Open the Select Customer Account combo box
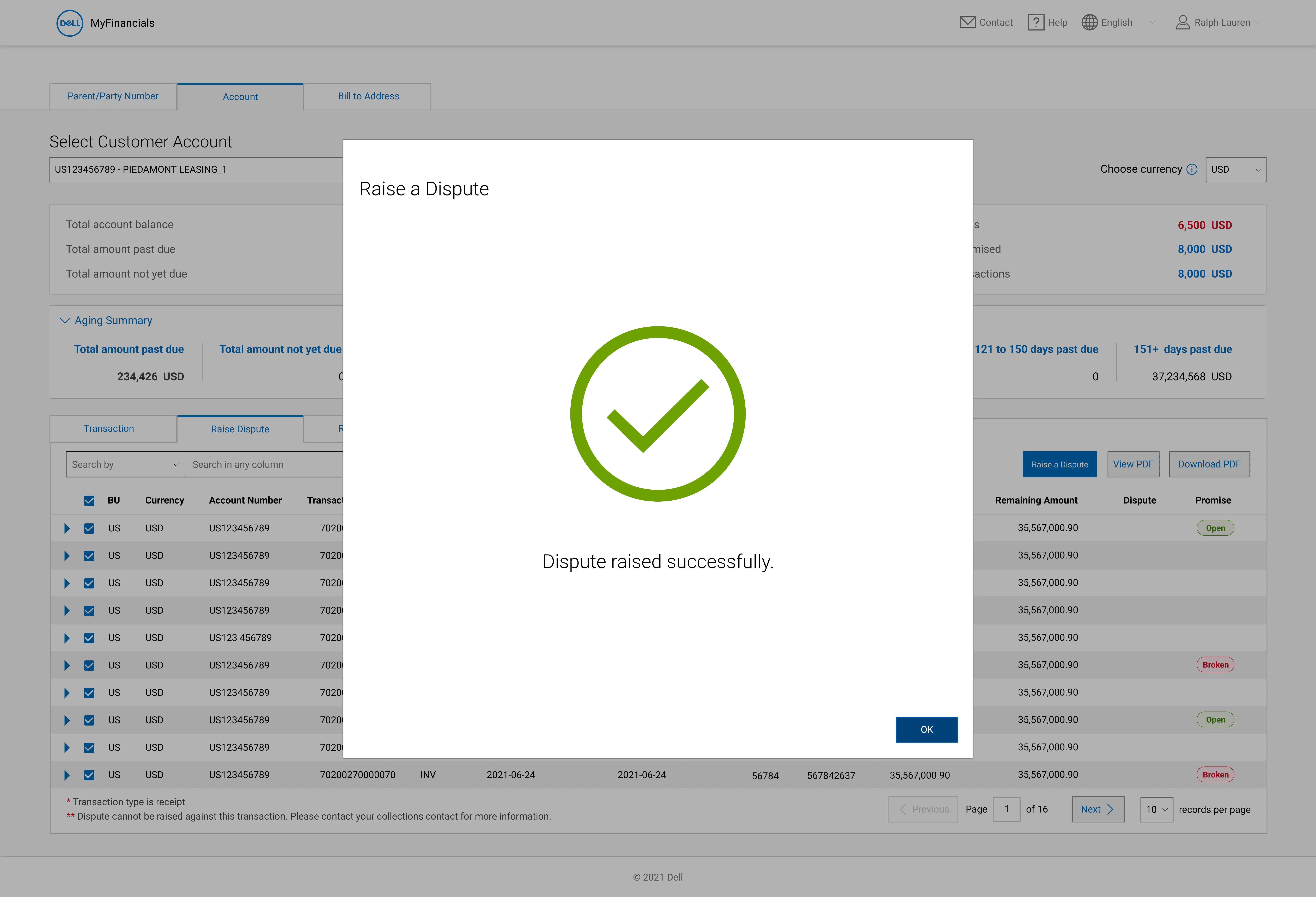This screenshot has width=1316, height=897. click(x=196, y=169)
